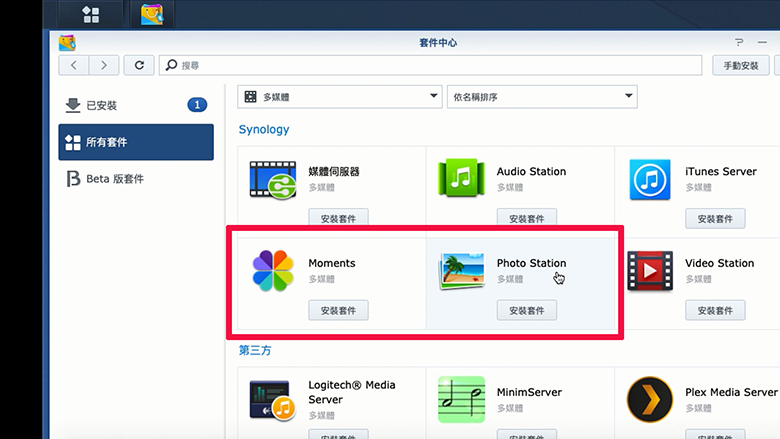This screenshot has width=780, height=439.
Task: Click the 多媒體 label under Moments
Action: pyautogui.click(x=321, y=279)
